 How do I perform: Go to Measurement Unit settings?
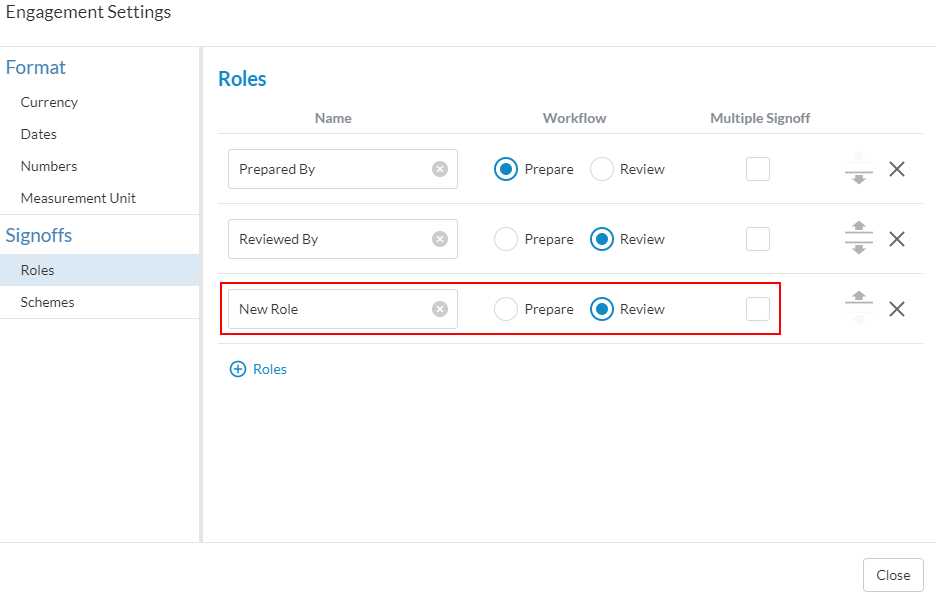click(78, 198)
